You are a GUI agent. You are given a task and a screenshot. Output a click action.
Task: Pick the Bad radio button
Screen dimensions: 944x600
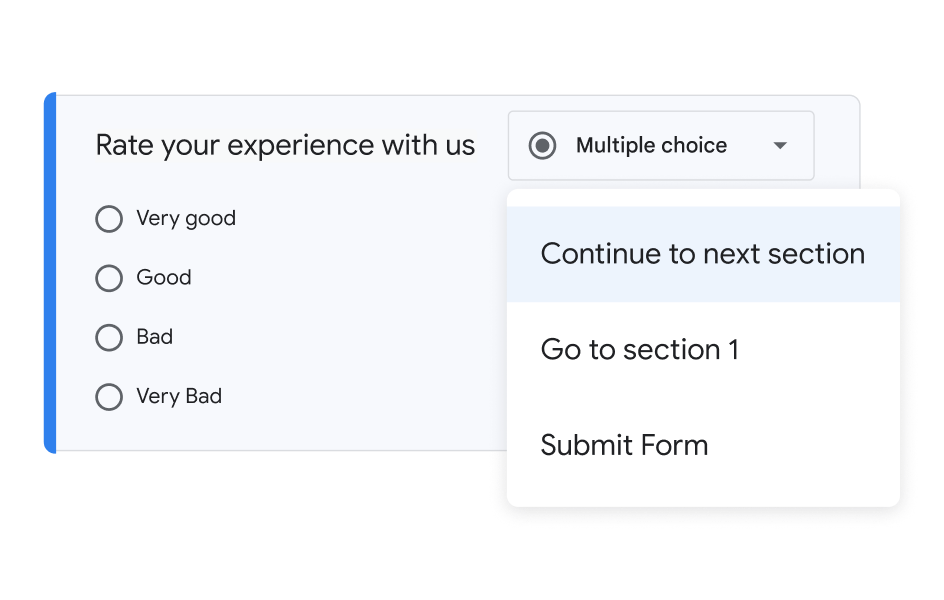point(109,338)
